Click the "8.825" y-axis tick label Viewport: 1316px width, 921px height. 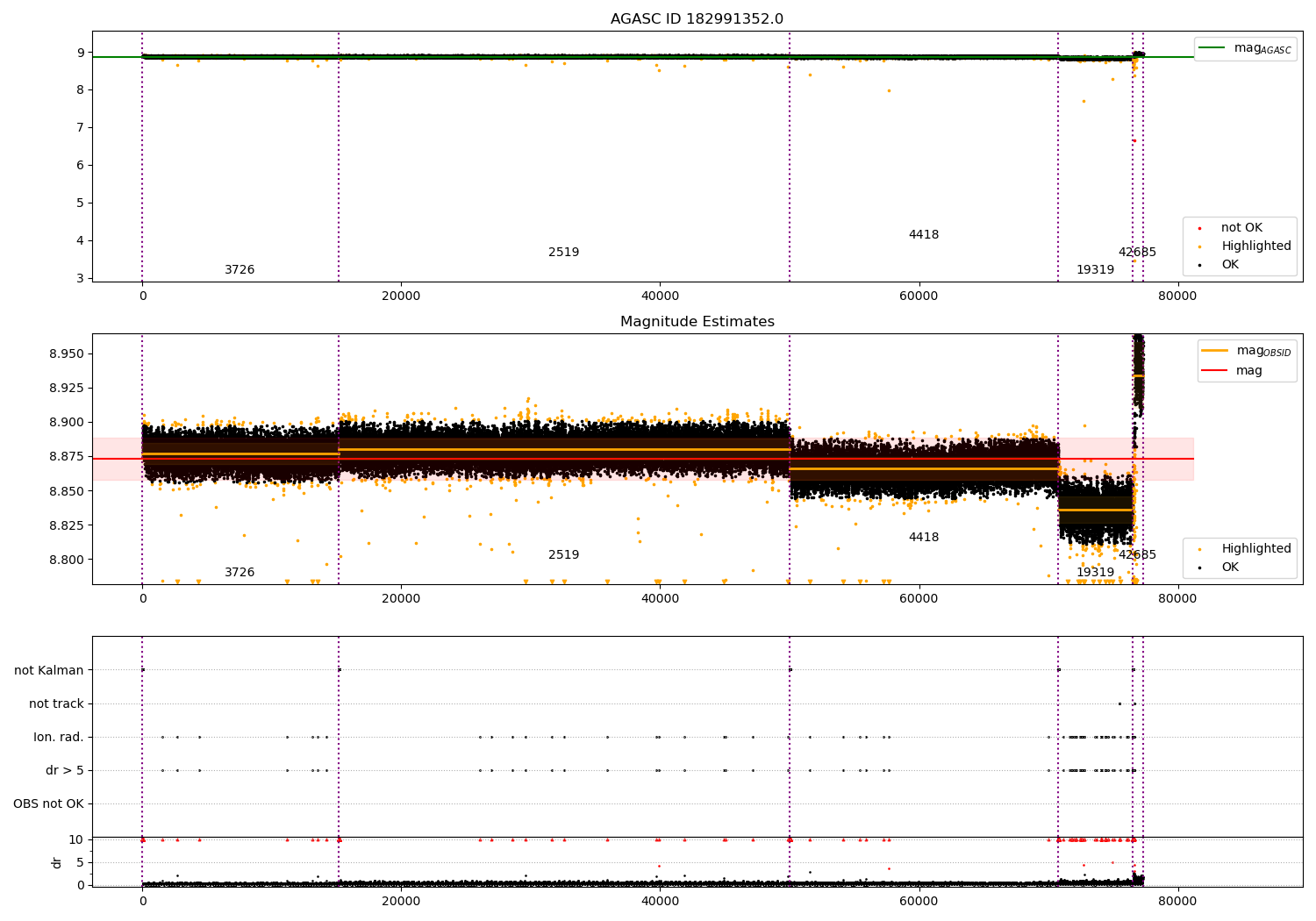67,525
